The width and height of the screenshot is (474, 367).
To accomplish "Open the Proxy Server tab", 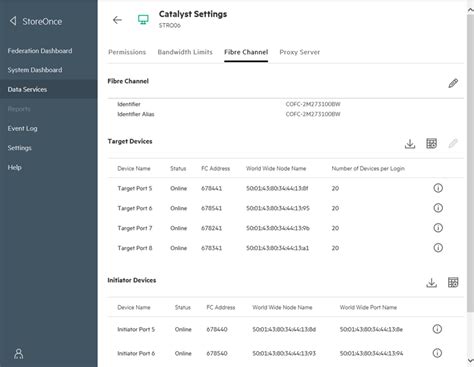I will tap(300, 52).
